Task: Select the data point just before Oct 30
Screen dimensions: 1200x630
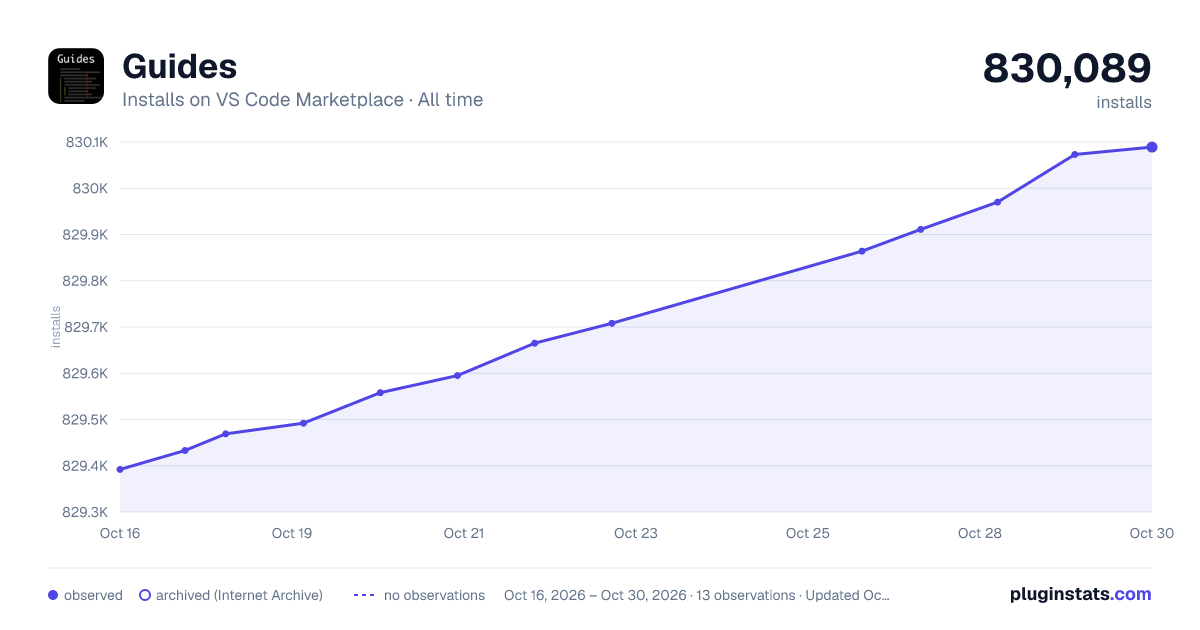Action: (1075, 154)
